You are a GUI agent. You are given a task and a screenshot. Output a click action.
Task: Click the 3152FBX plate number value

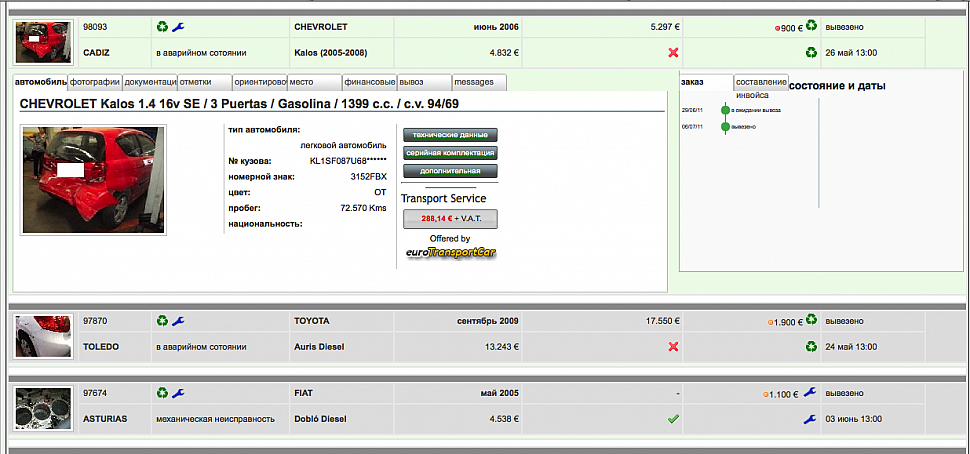tap(368, 177)
